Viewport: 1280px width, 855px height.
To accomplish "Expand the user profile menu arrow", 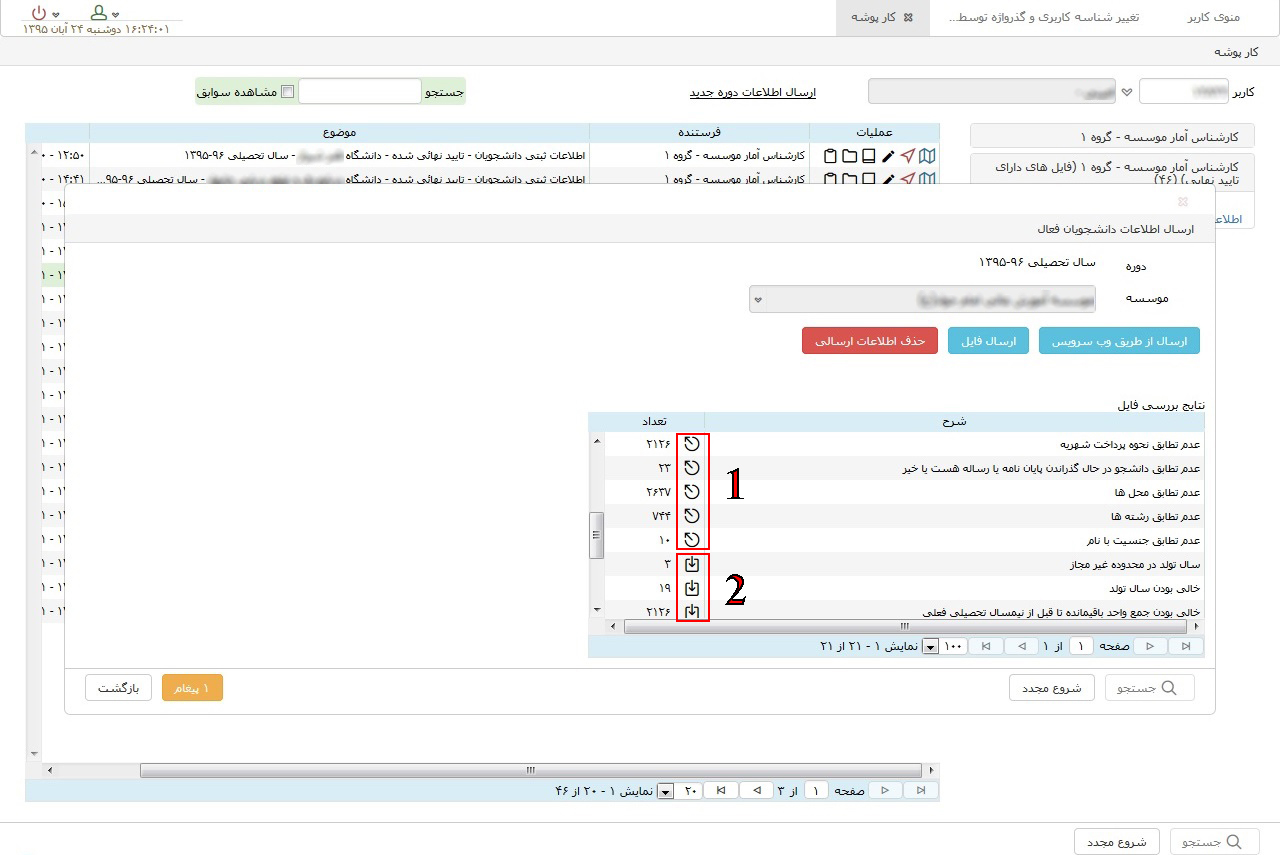I will [116, 15].
